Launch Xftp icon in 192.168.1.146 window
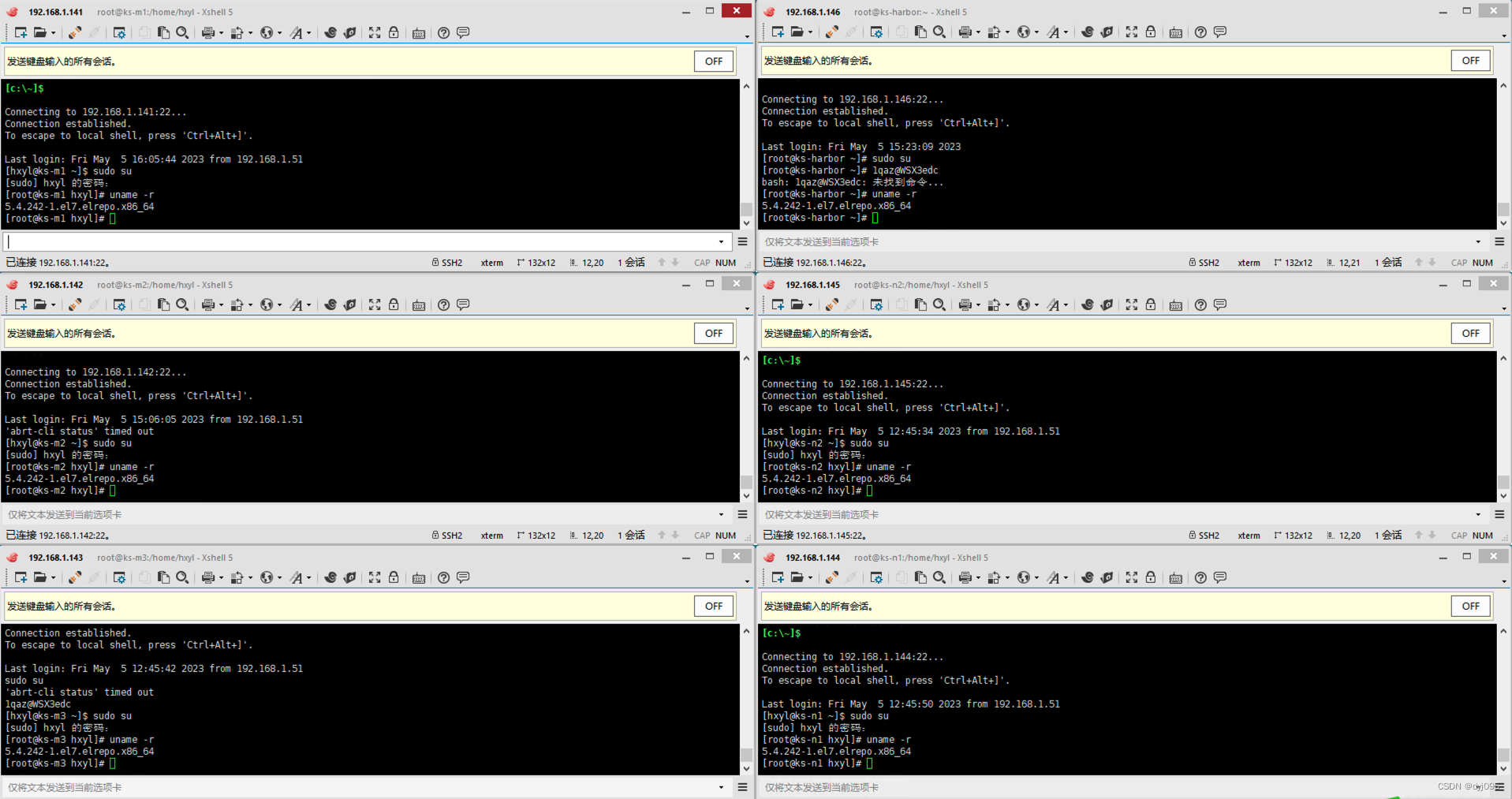This screenshot has height=799, width=1512. coord(1107,32)
